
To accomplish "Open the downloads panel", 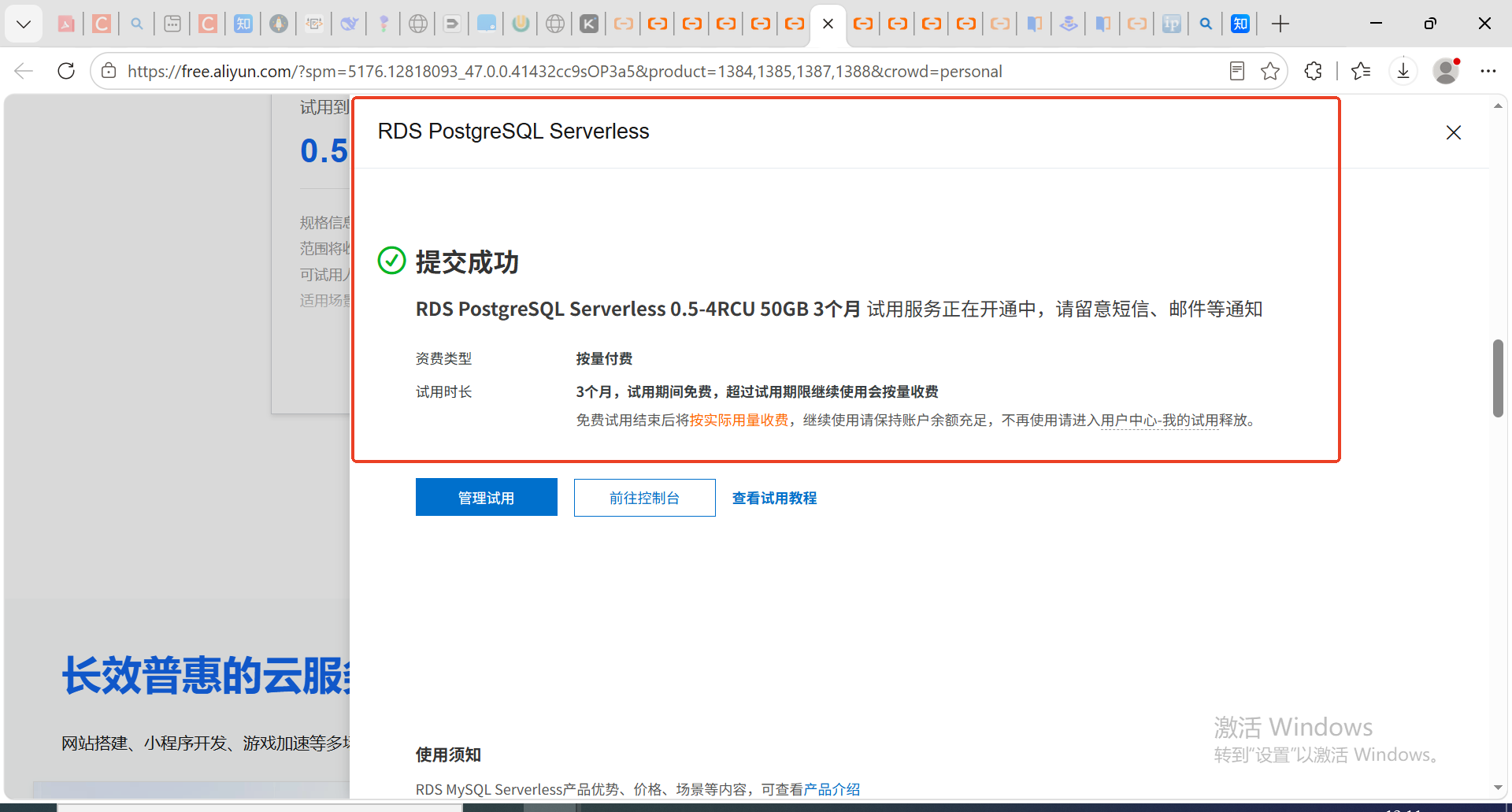I will 1403,71.
